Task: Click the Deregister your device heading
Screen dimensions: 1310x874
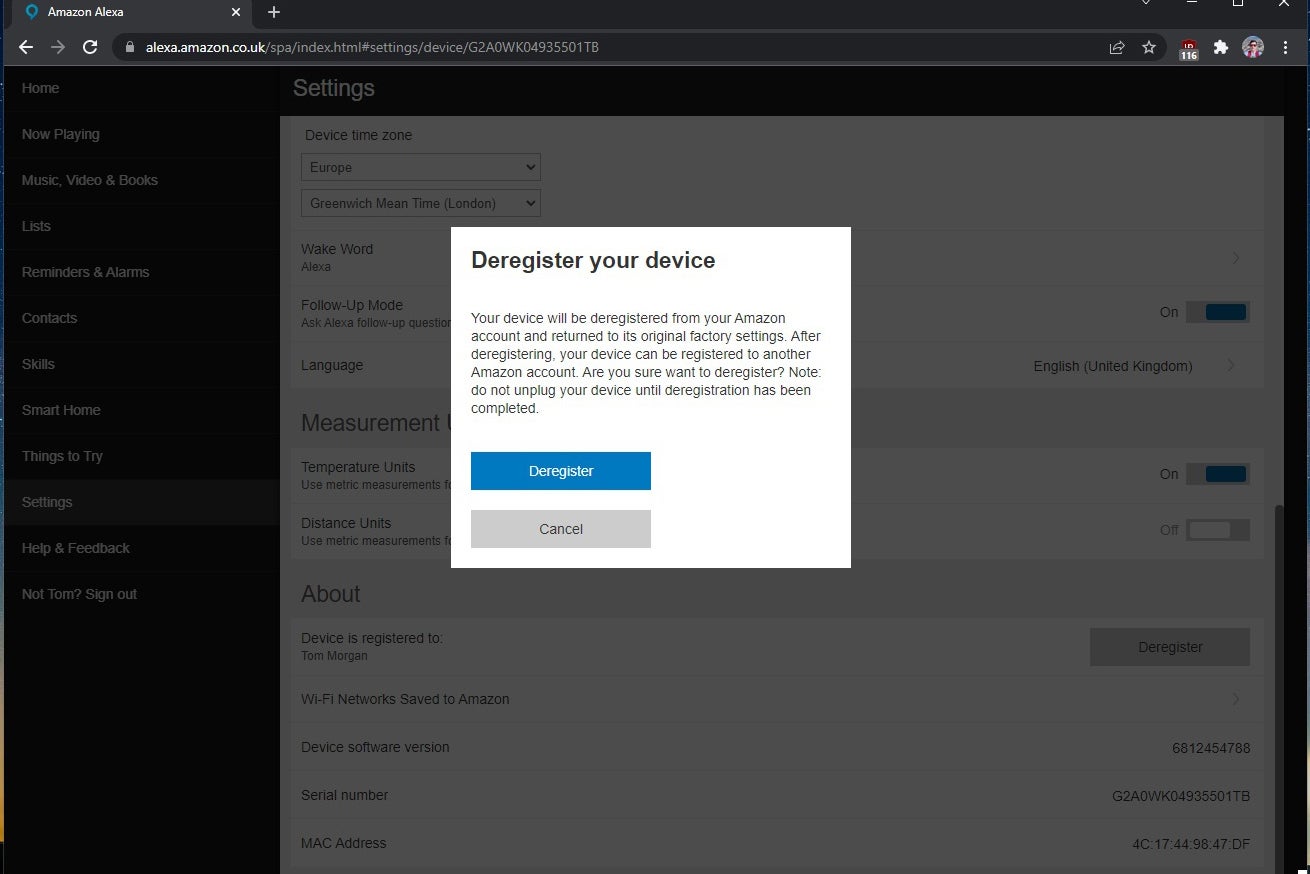Action: [x=593, y=261]
